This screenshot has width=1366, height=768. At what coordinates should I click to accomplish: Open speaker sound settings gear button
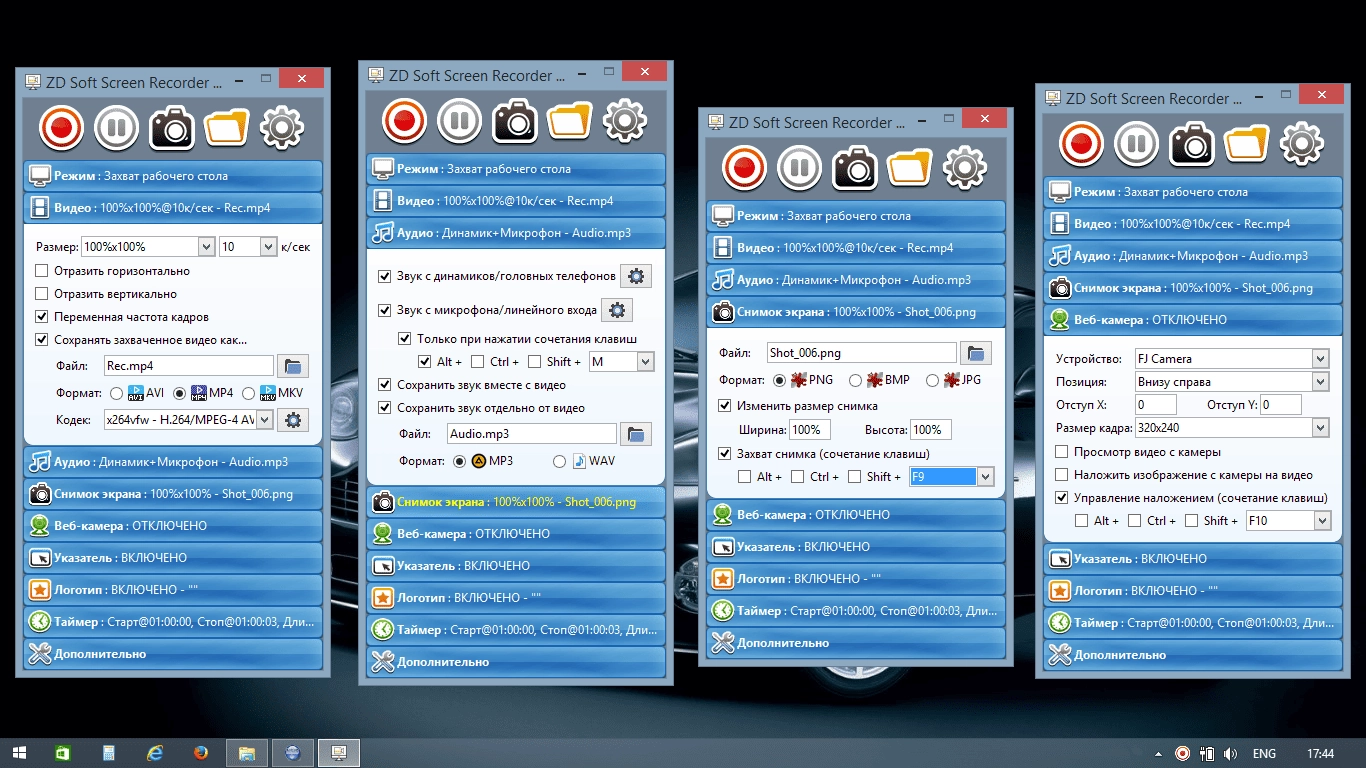tap(636, 276)
